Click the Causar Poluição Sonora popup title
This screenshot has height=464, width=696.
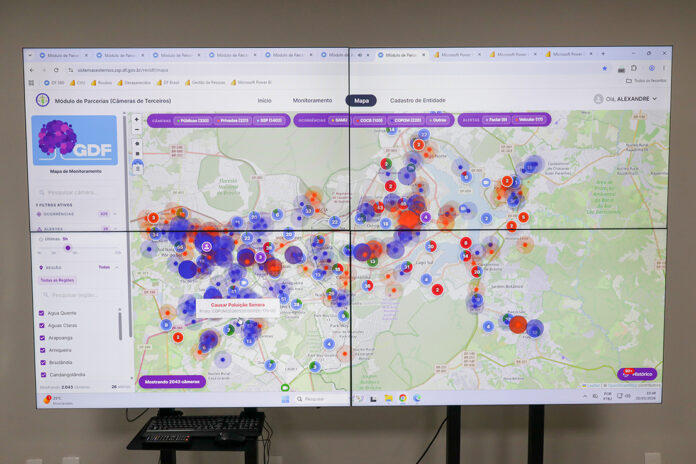point(237,305)
